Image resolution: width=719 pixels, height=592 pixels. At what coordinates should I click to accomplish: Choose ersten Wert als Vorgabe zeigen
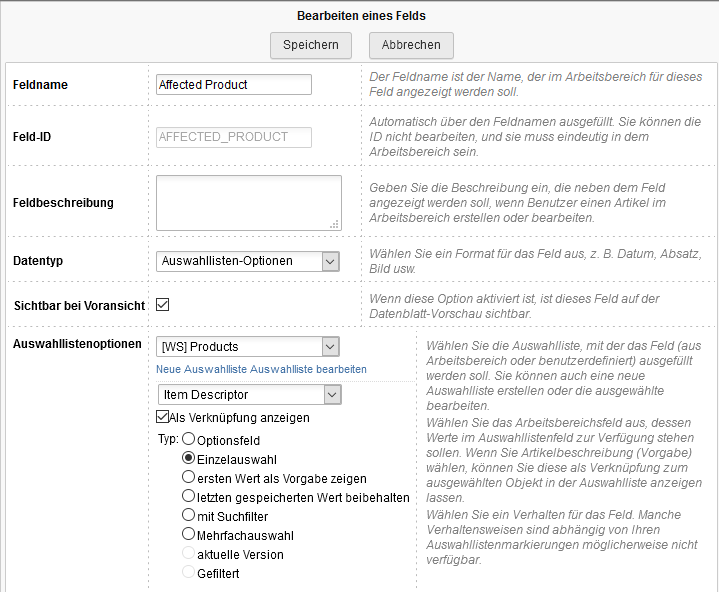tap(188, 478)
